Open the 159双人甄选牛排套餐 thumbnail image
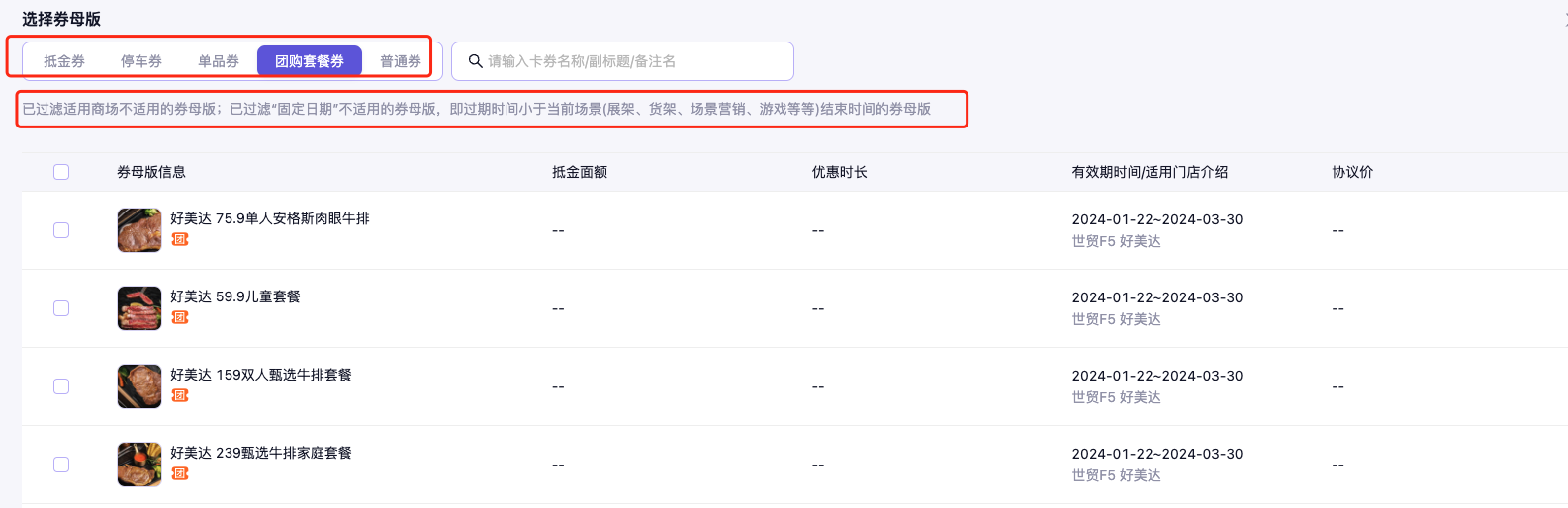The height and width of the screenshot is (508, 1568). click(x=139, y=386)
